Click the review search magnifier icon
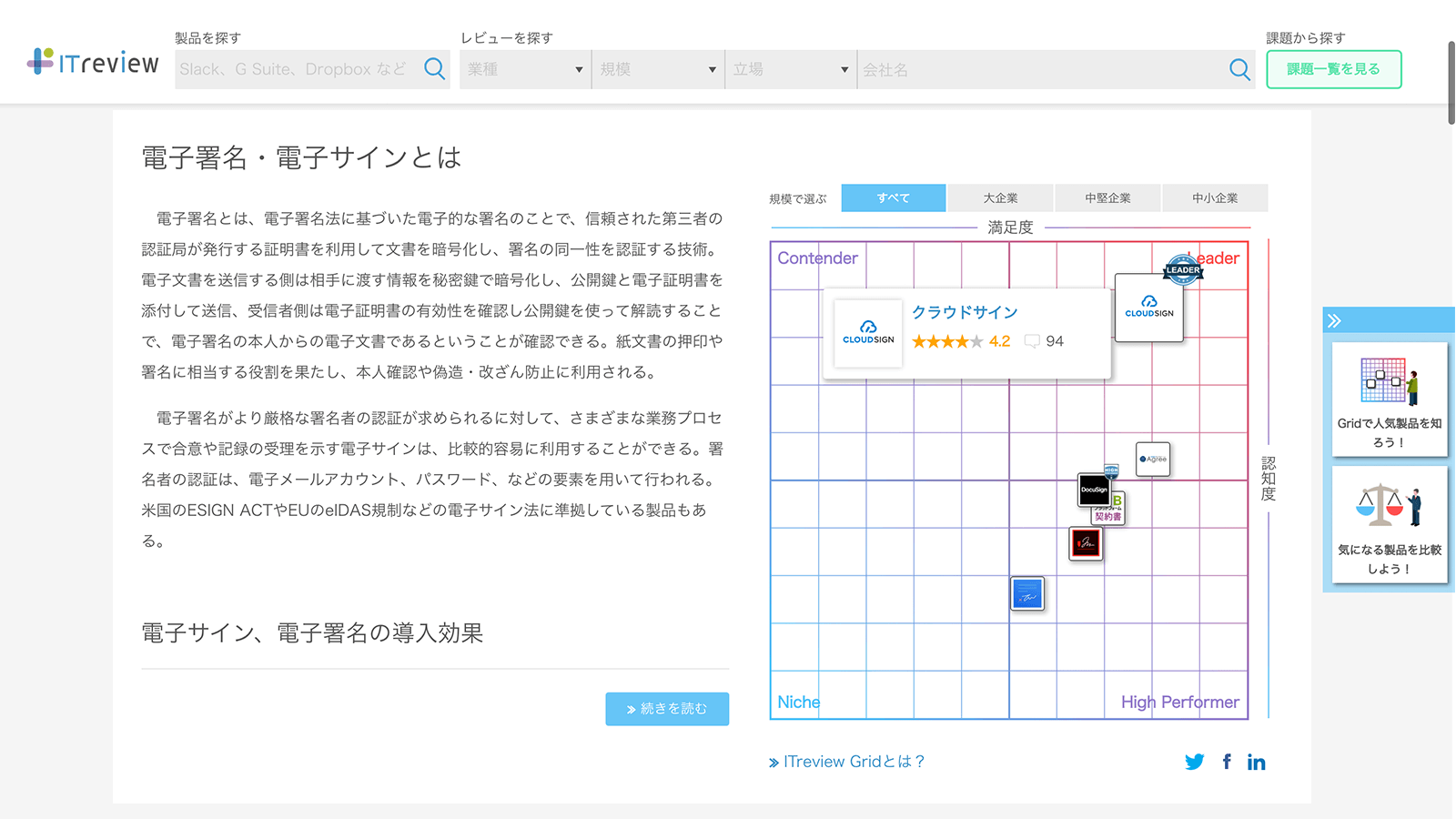 pyautogui.click(x=1239, y=69)
